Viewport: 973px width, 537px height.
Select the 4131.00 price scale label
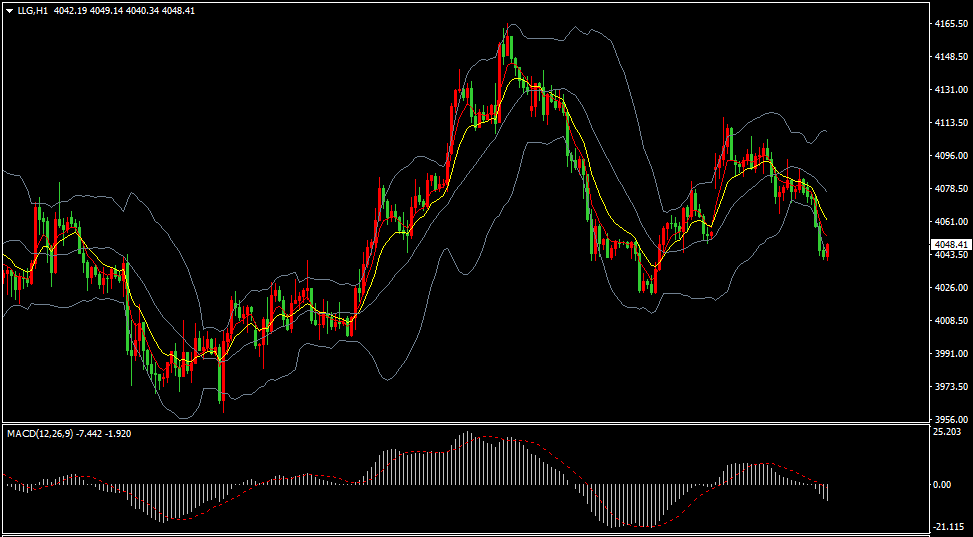pos(951,89)
